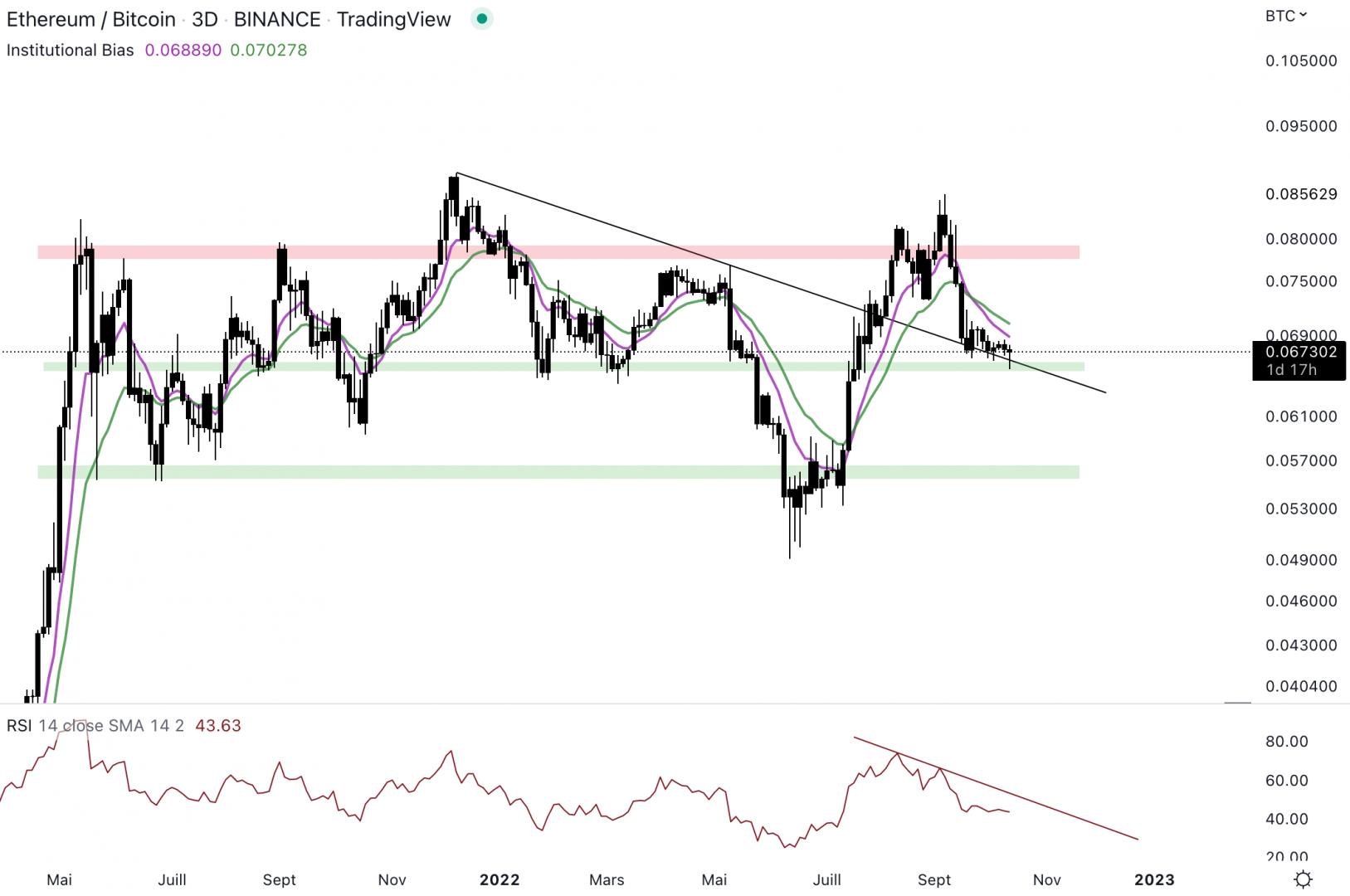
Task: Click price scale value 0.046000
Action: (1301, 601)
